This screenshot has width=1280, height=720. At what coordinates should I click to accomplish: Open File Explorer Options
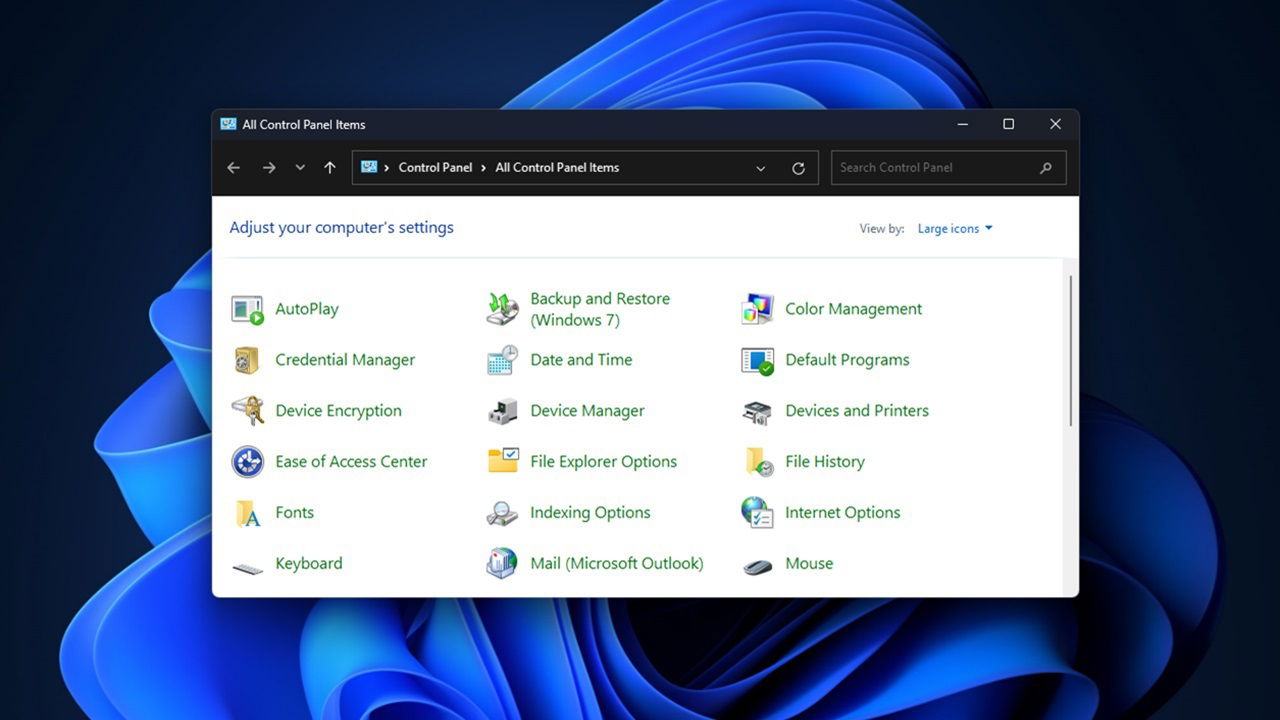coord(603,462)
